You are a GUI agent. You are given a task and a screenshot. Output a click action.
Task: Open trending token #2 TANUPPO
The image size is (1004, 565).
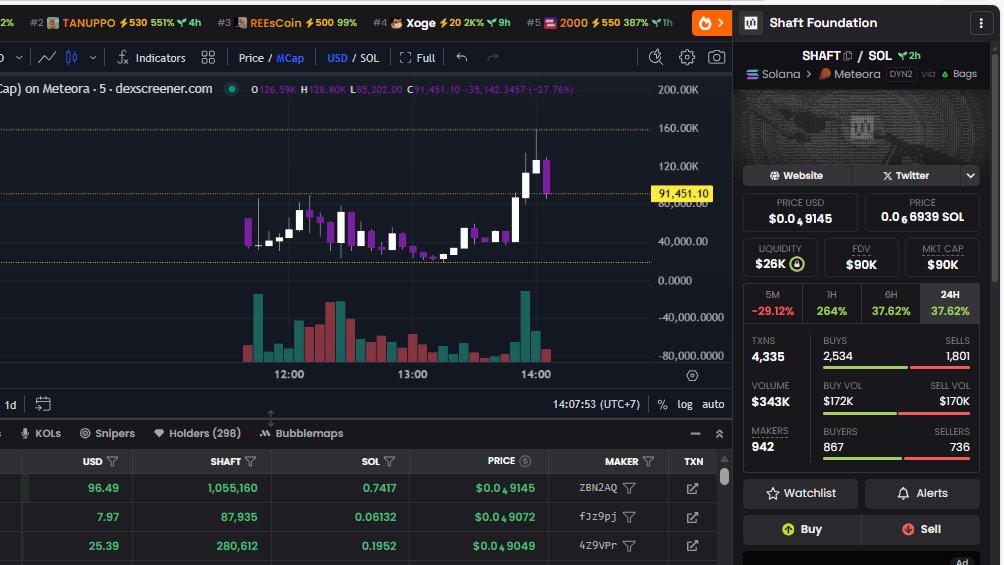pyautogui.click(x=115, y=23)
